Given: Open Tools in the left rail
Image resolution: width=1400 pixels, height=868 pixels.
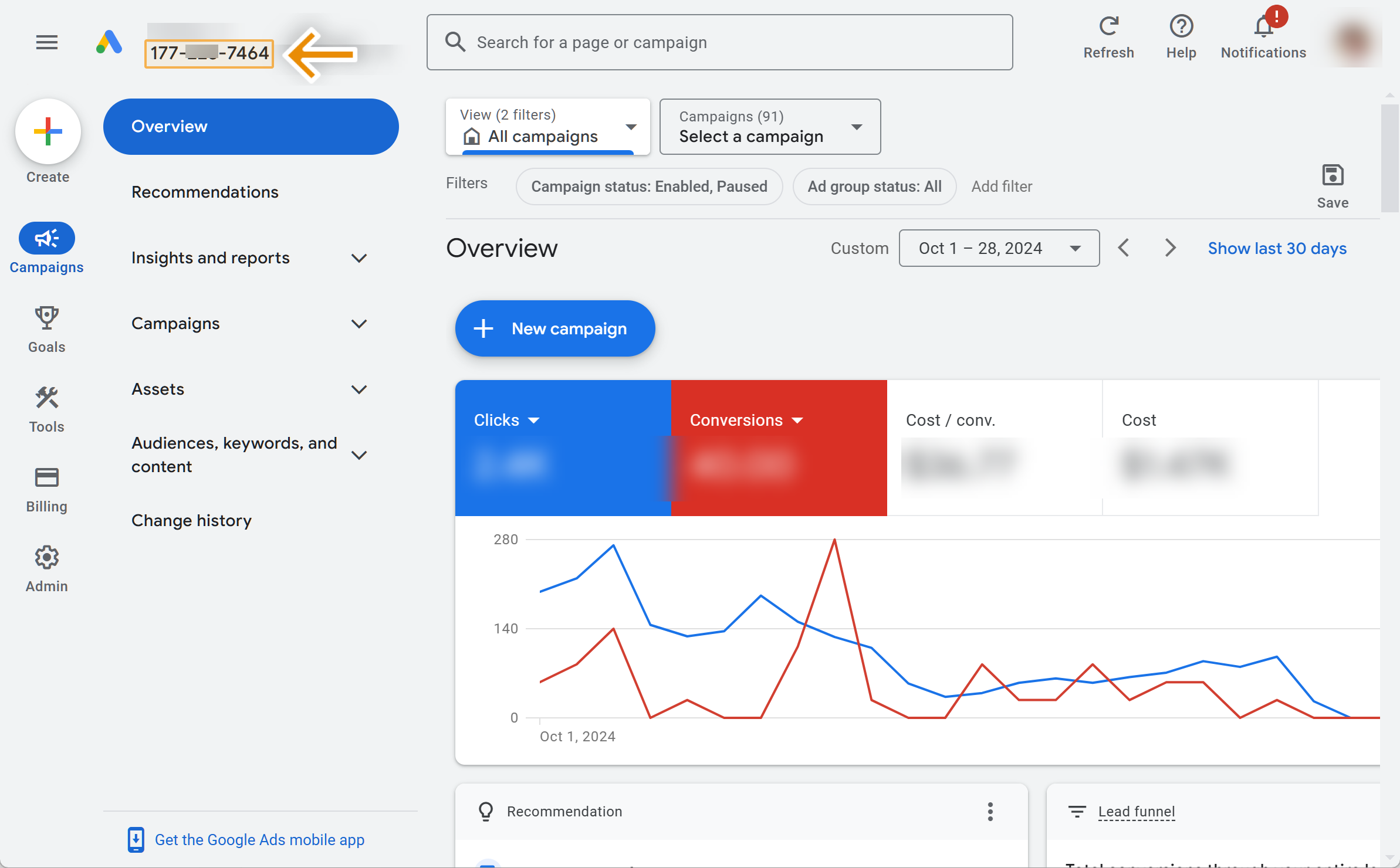Looking at the screenshot, I should click(46, 398).
